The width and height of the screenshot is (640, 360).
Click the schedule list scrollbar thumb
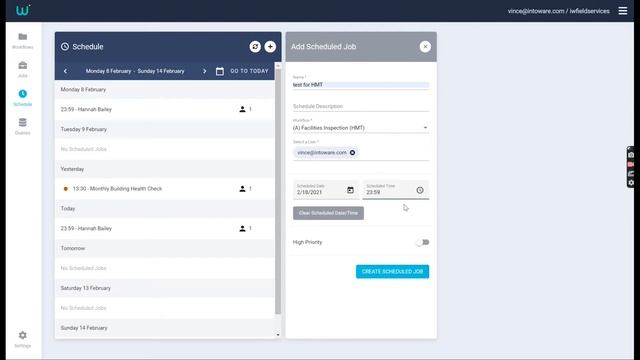(278, 192)
